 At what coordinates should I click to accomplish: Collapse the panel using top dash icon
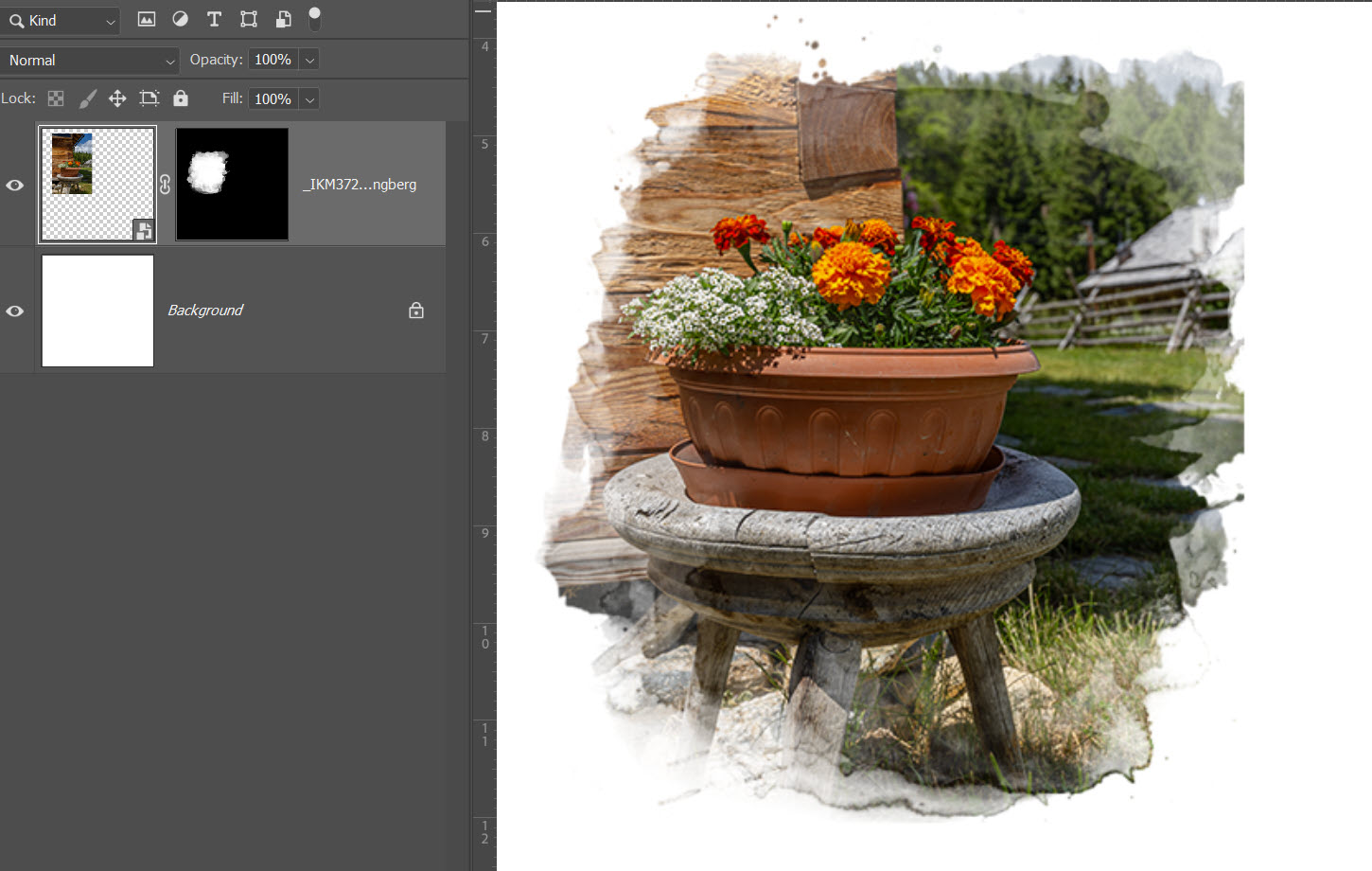[483, 11]
